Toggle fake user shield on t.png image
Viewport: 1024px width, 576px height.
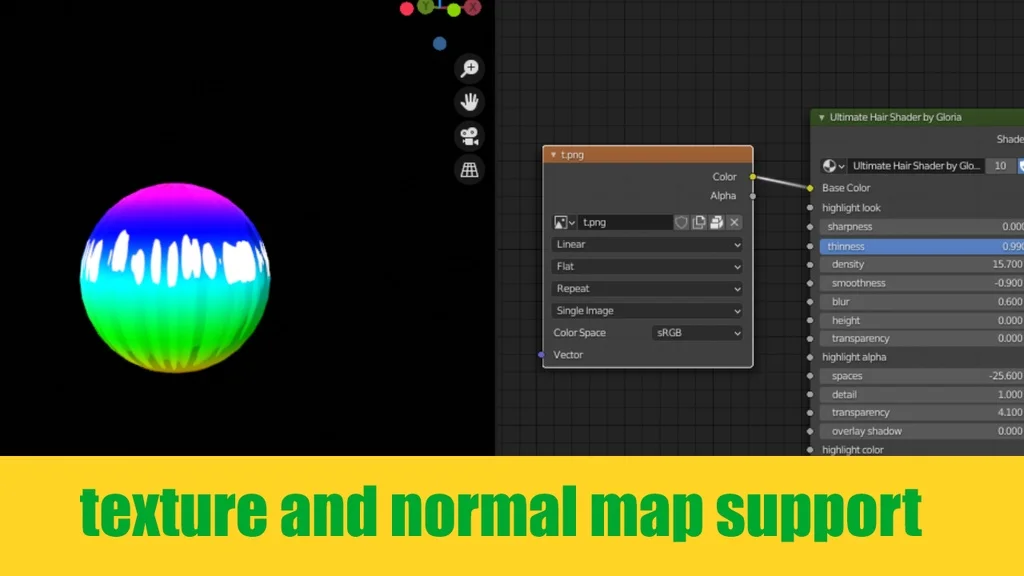682,222
